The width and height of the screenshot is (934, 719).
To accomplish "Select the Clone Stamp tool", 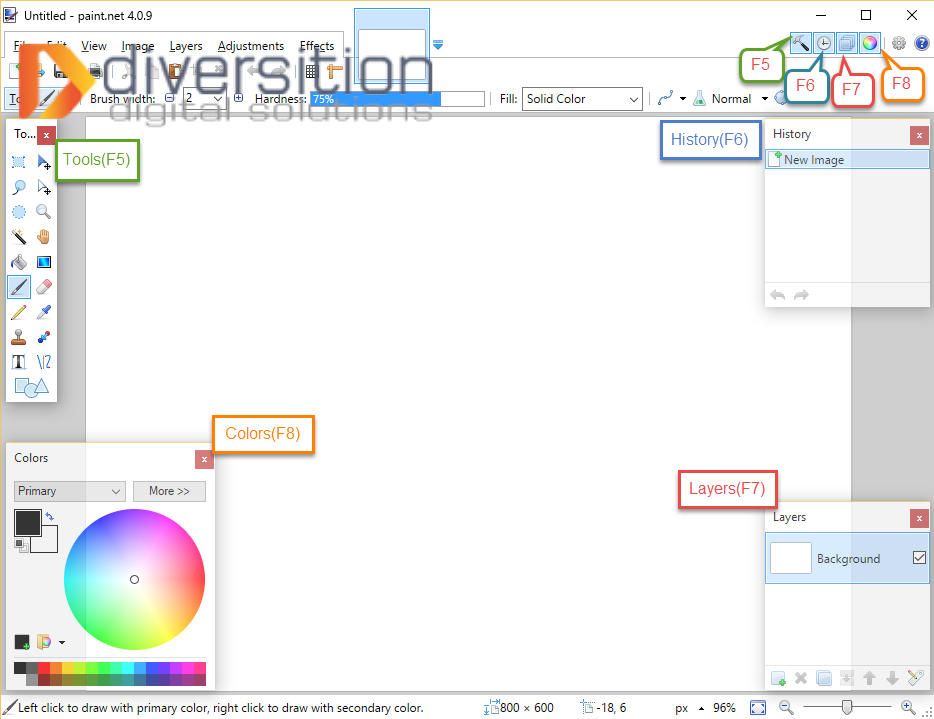I will pos(18,337).
